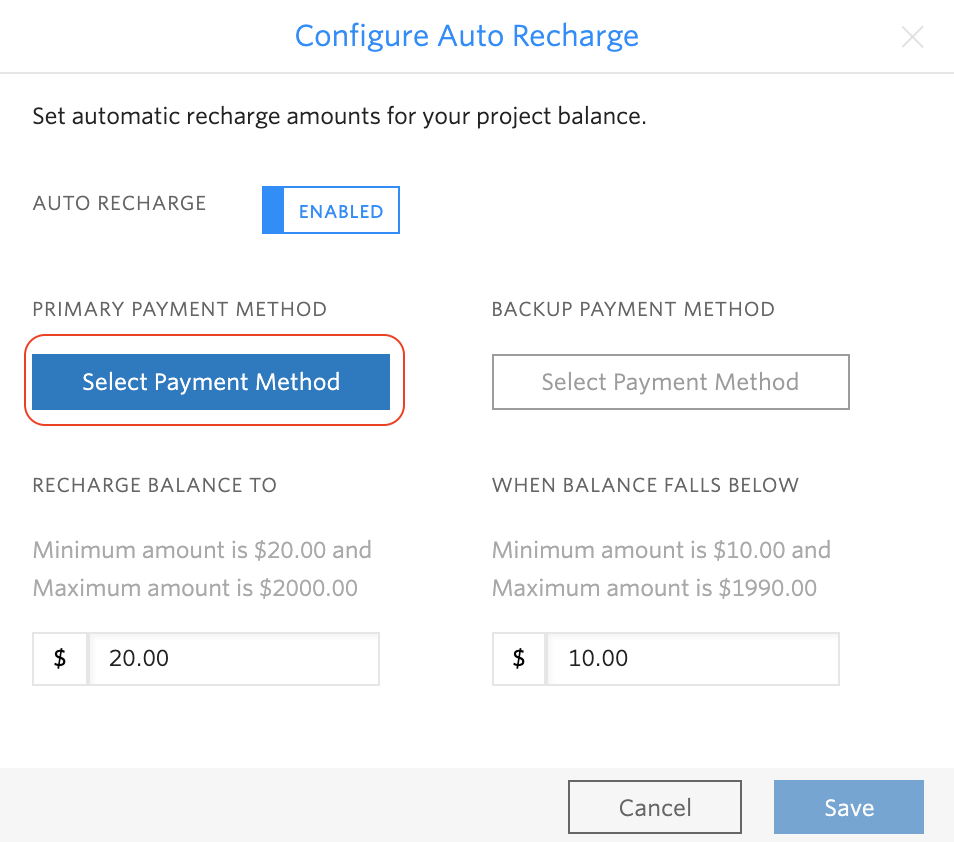Image resolution: width=954 pixels, height=842 pixels.
Task: Click the dollar sign beside 10.00
Action: click(519, 658)
